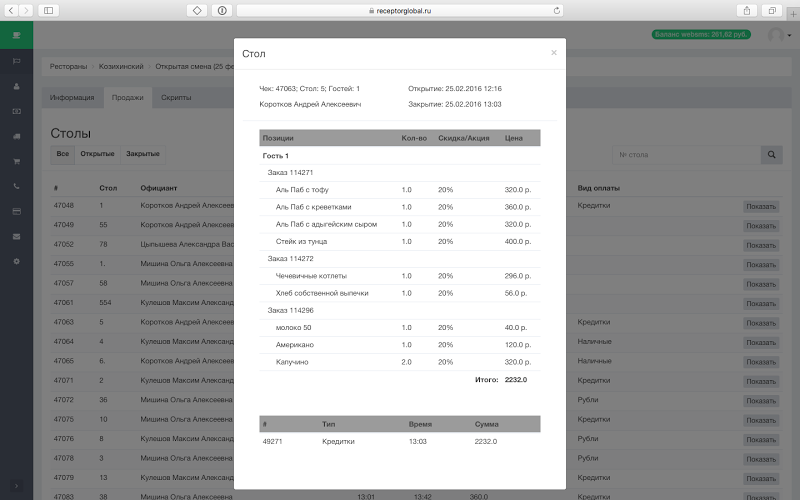The height and width of the screenshot is (500, 800).
Task: Open the delivery truck icon in sidebar
Action: pyautogui.click(x=16, y=136)
